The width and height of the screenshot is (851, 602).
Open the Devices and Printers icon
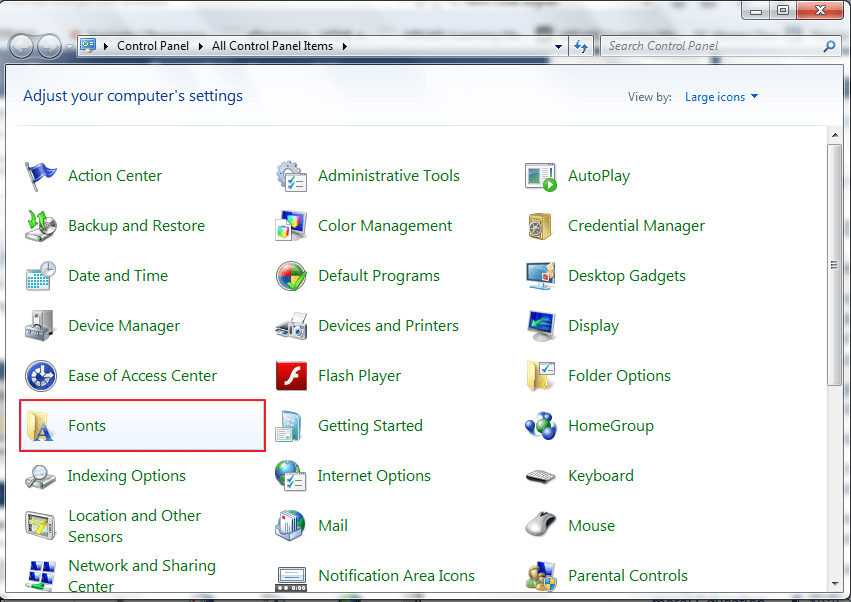[291, 326]
